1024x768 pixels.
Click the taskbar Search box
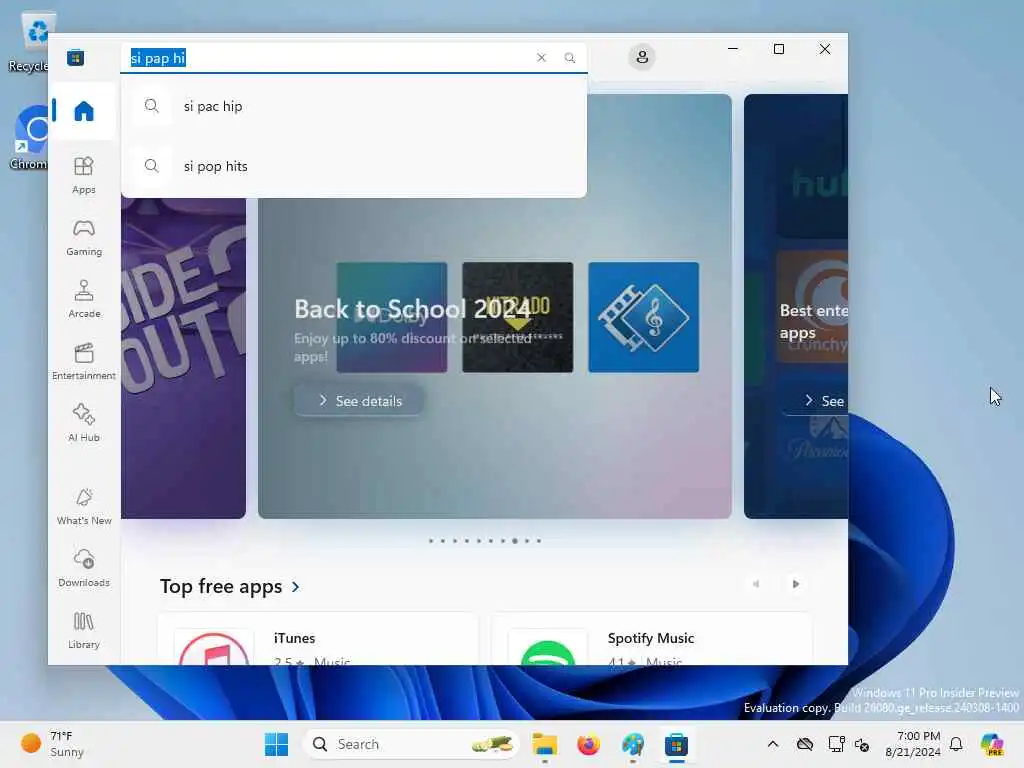tap(411, 744)
